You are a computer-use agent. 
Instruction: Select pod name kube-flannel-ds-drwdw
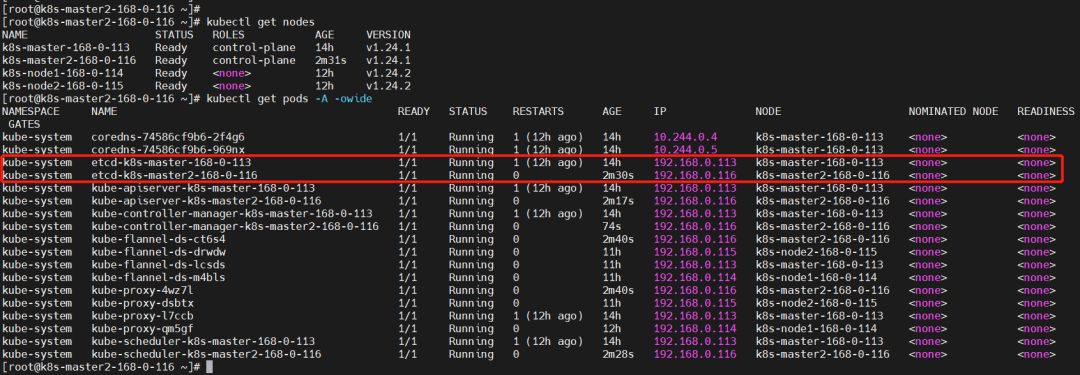[158, 252]
